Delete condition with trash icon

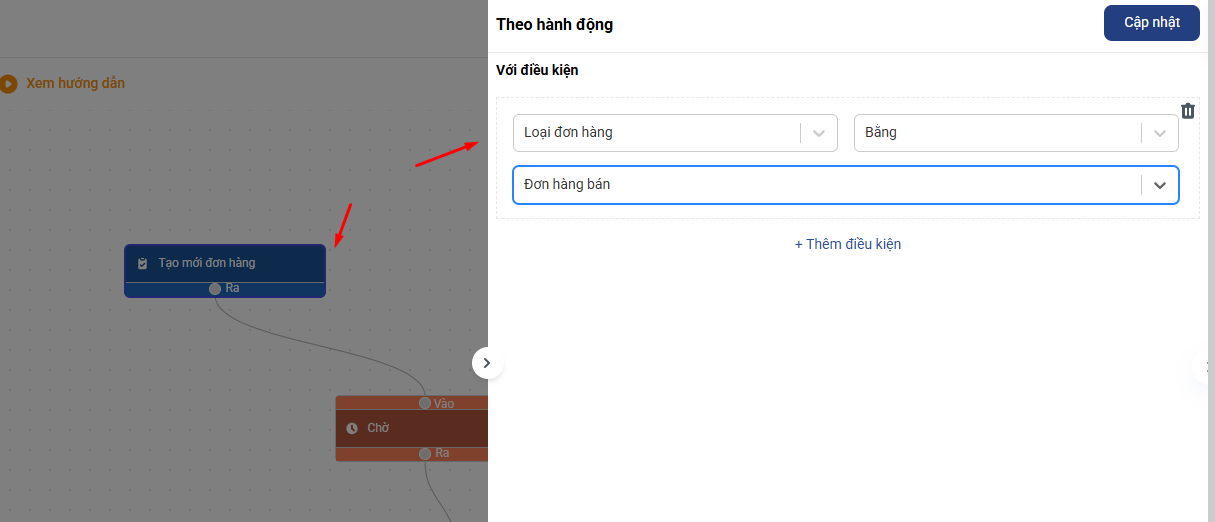pos(1188,111)
